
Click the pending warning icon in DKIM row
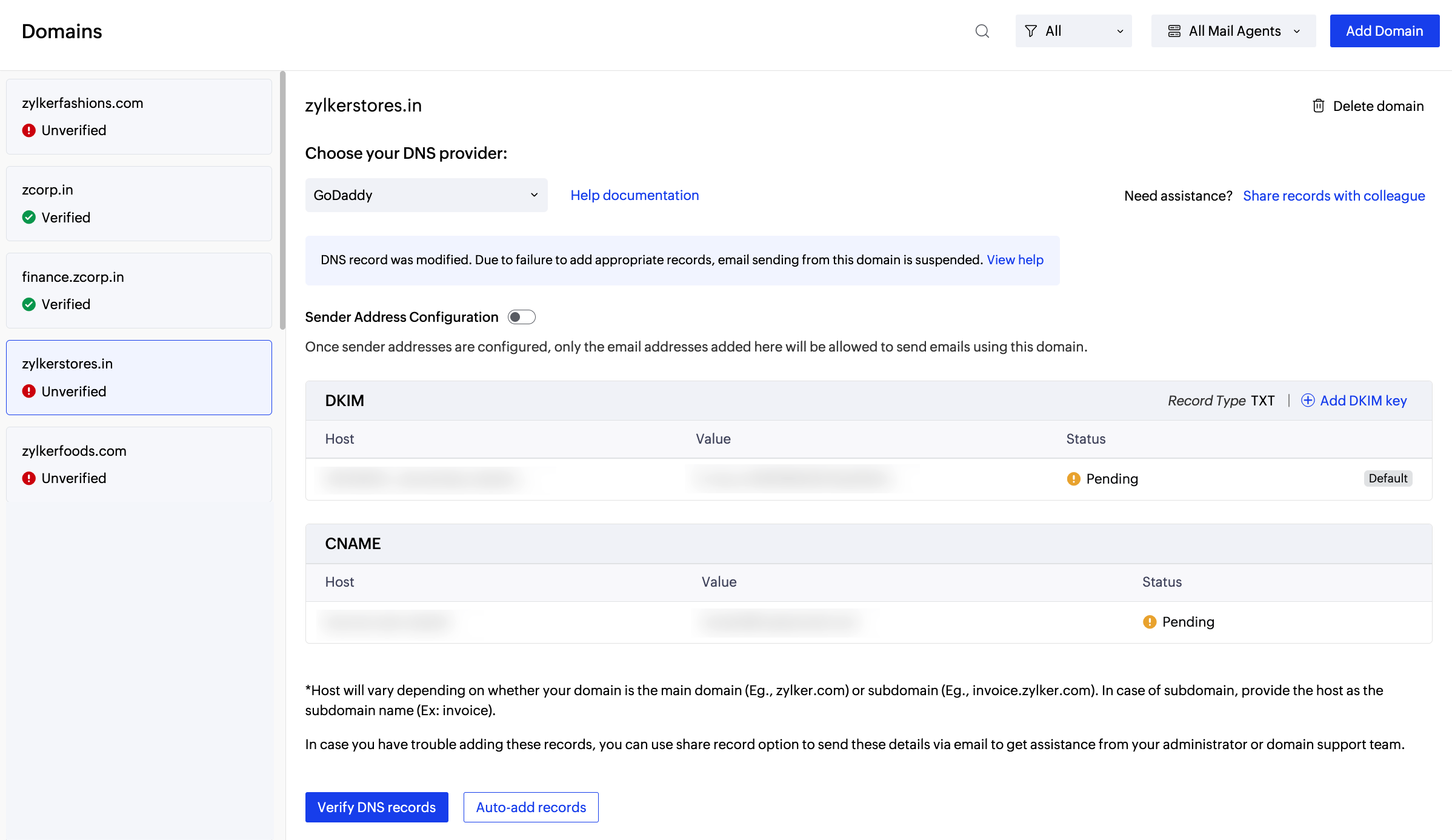1073,478
